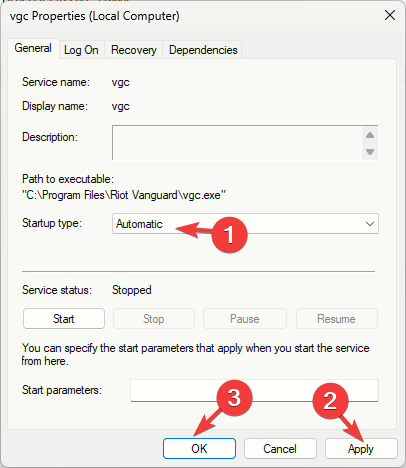This screenshot has width=406, height=468.
Task: Start the vgc service
Action: coord(64,319)
